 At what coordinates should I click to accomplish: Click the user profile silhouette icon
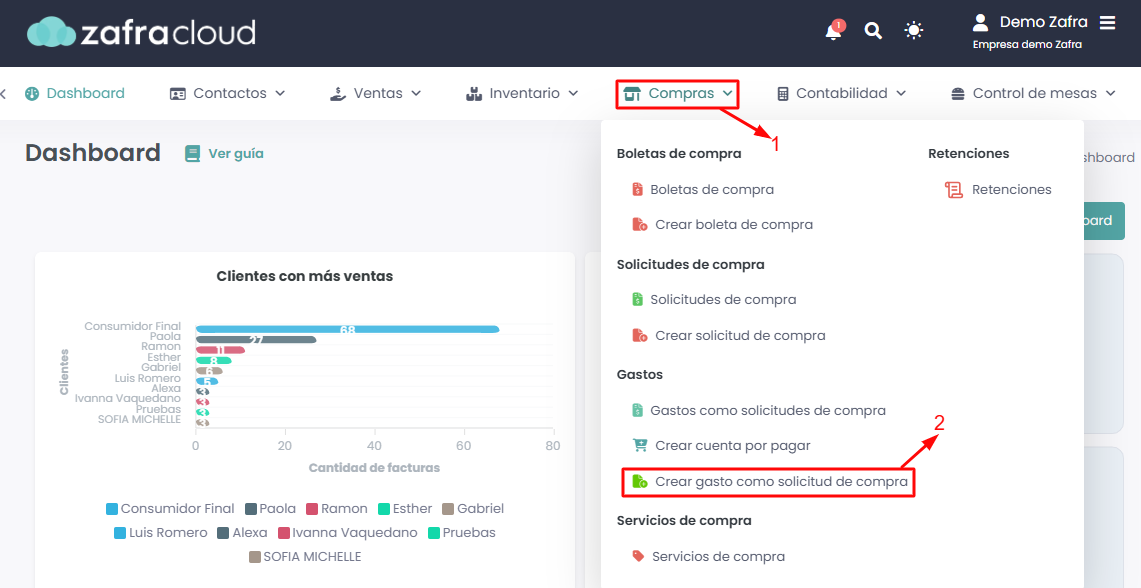pos(980,23)
